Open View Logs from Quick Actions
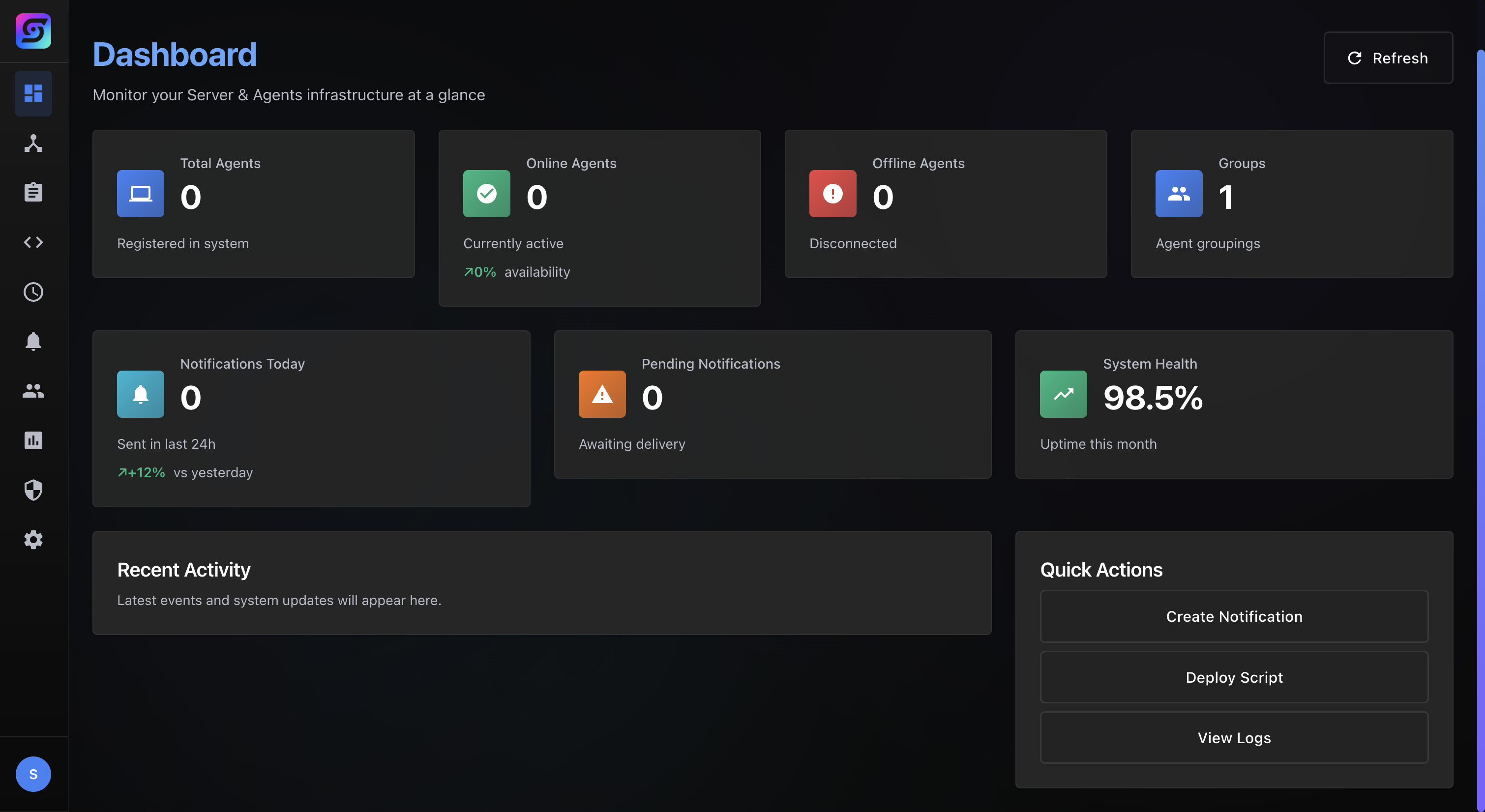Image resolution: width=1485 pixels, height=812 pixels. coord(1234,738)
